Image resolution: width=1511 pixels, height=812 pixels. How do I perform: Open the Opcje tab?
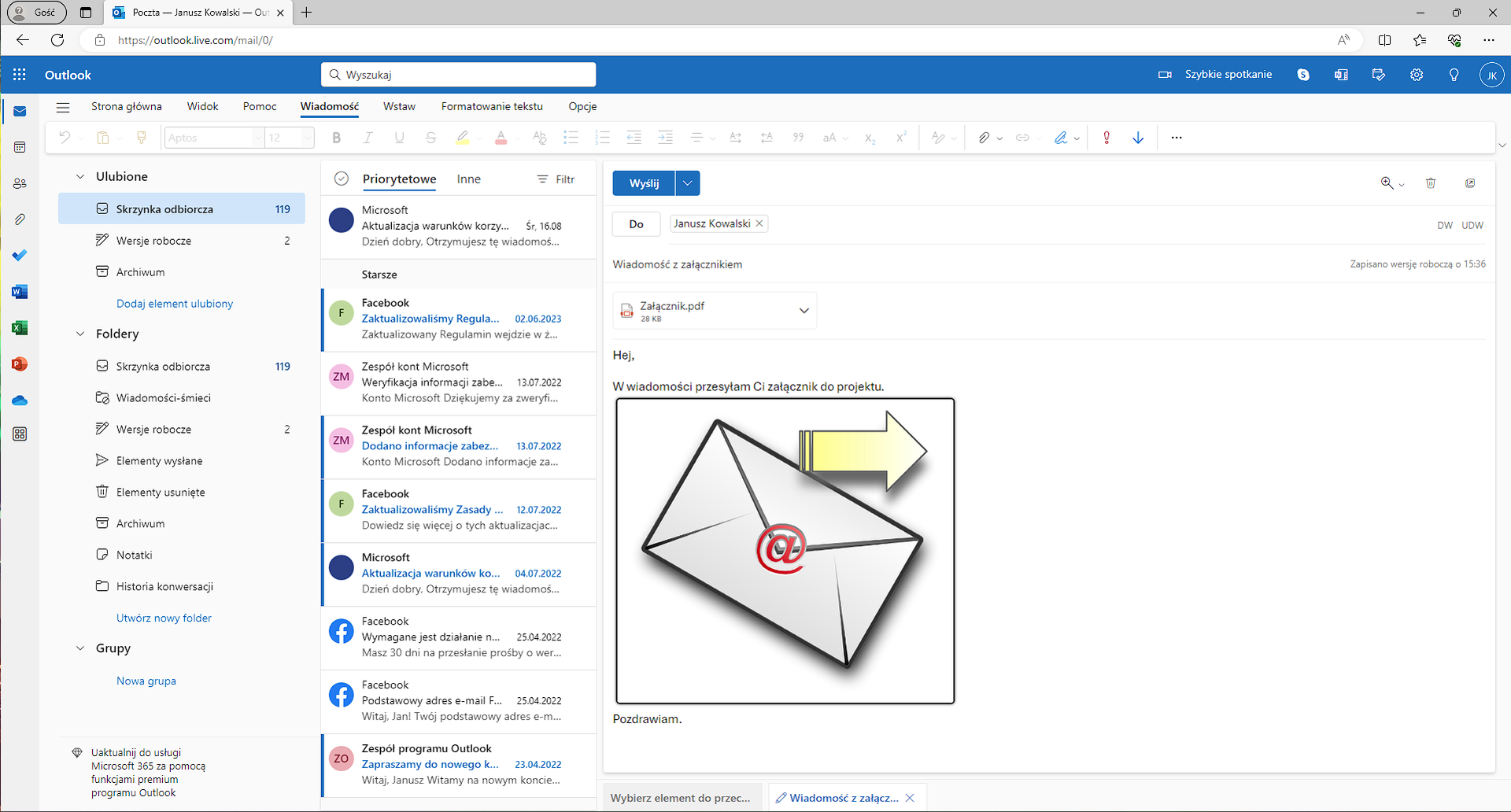[582, 106]
